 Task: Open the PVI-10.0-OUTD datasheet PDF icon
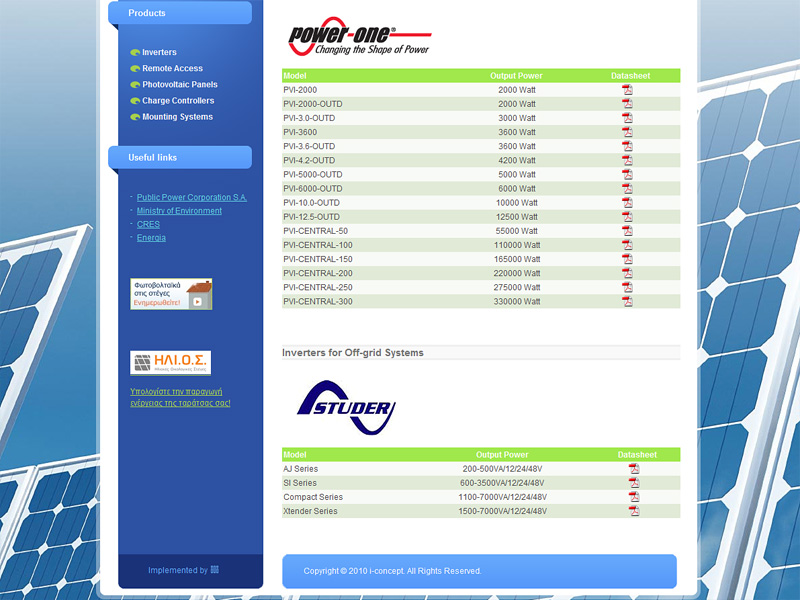tap(627, 203)
